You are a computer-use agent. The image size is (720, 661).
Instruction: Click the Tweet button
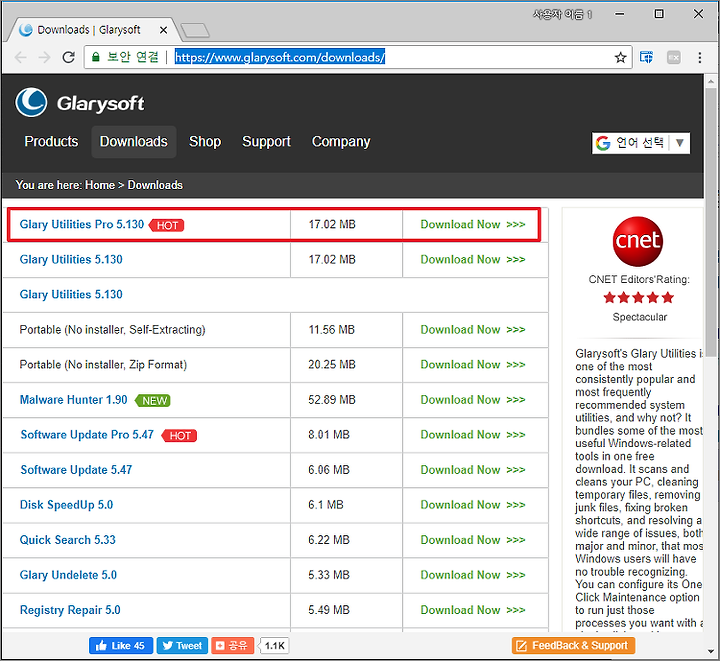click(182, 646)
